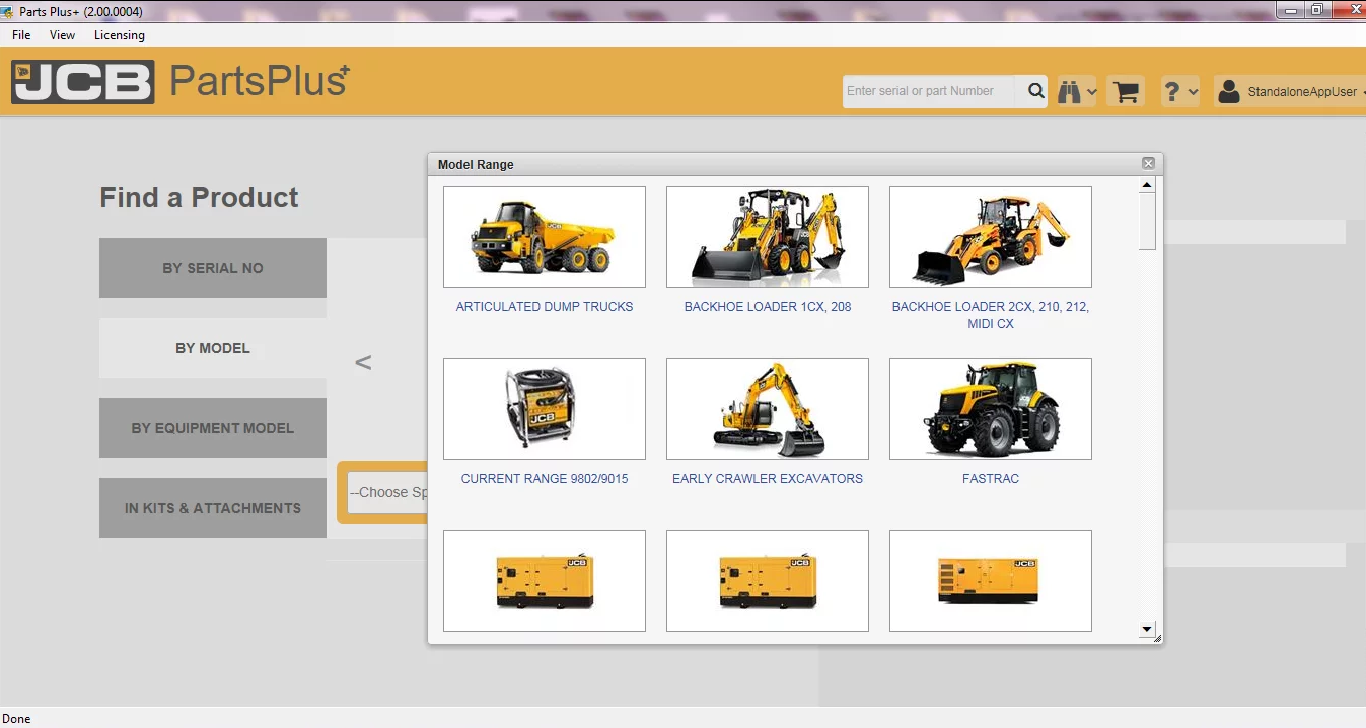Click the StandaloneAppUser person icon
Viewport: 1366px width, 728px height.
click(x=1228, y=91)
